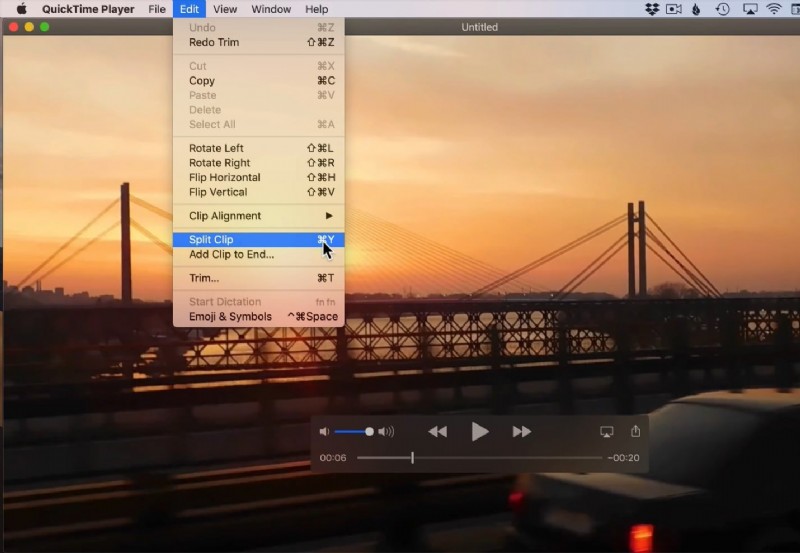Open the Wi-Fi status menu
This screenshot has width=800, height=553.
tap(774, 9)
